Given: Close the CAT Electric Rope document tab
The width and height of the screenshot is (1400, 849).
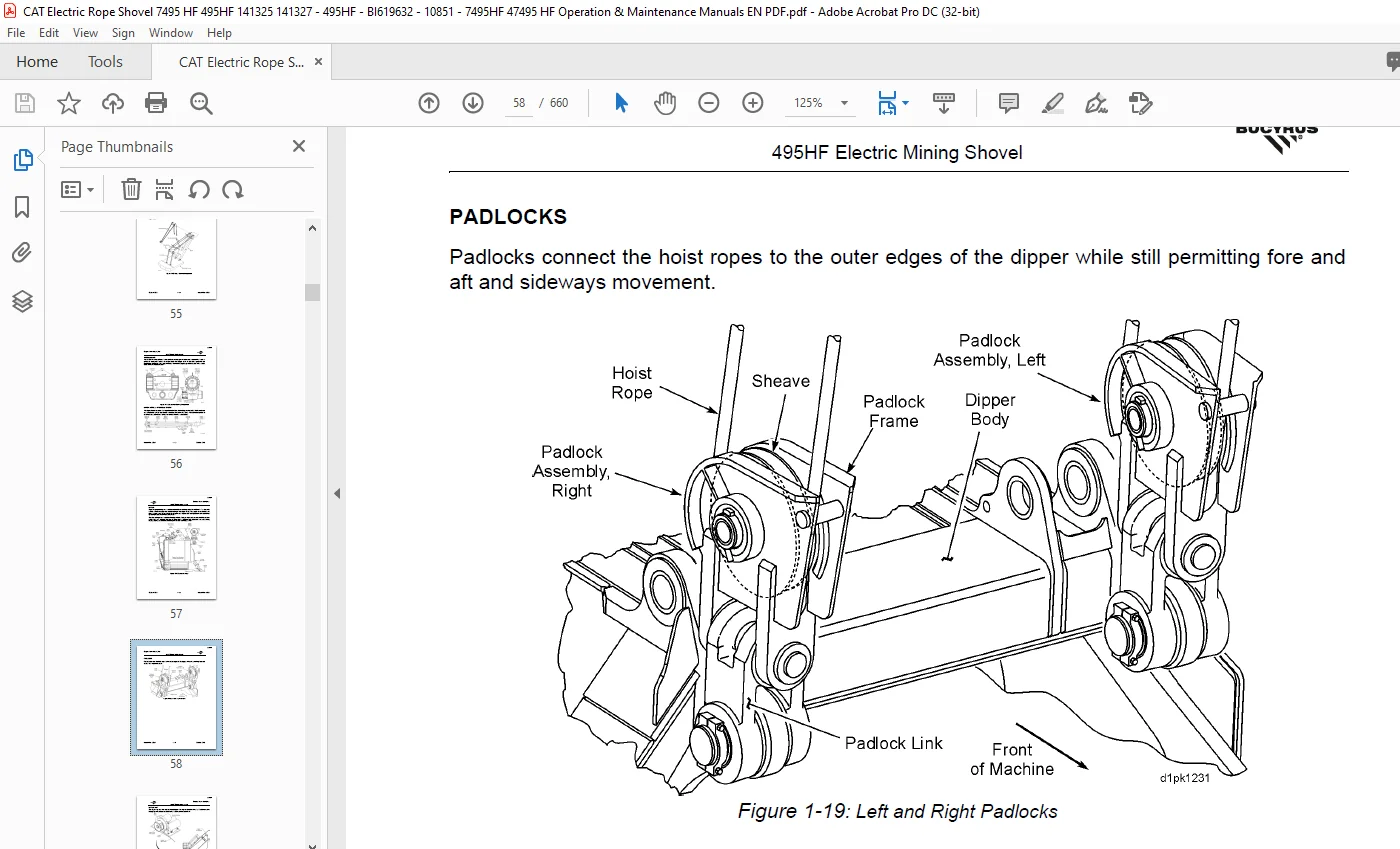Looking at the screenshot, I should tap(319, 62).
